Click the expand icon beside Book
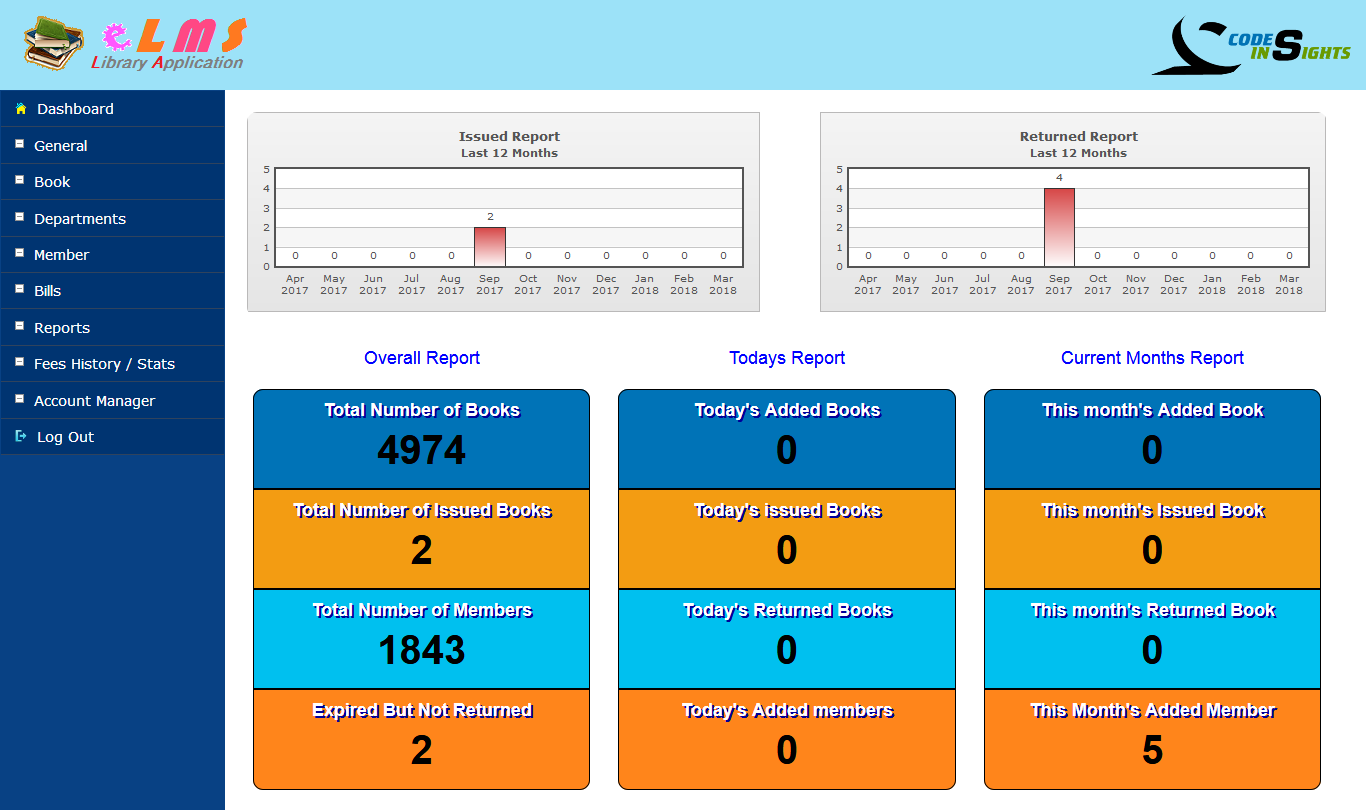This screenshot has width=1366, height=811. 19,181
